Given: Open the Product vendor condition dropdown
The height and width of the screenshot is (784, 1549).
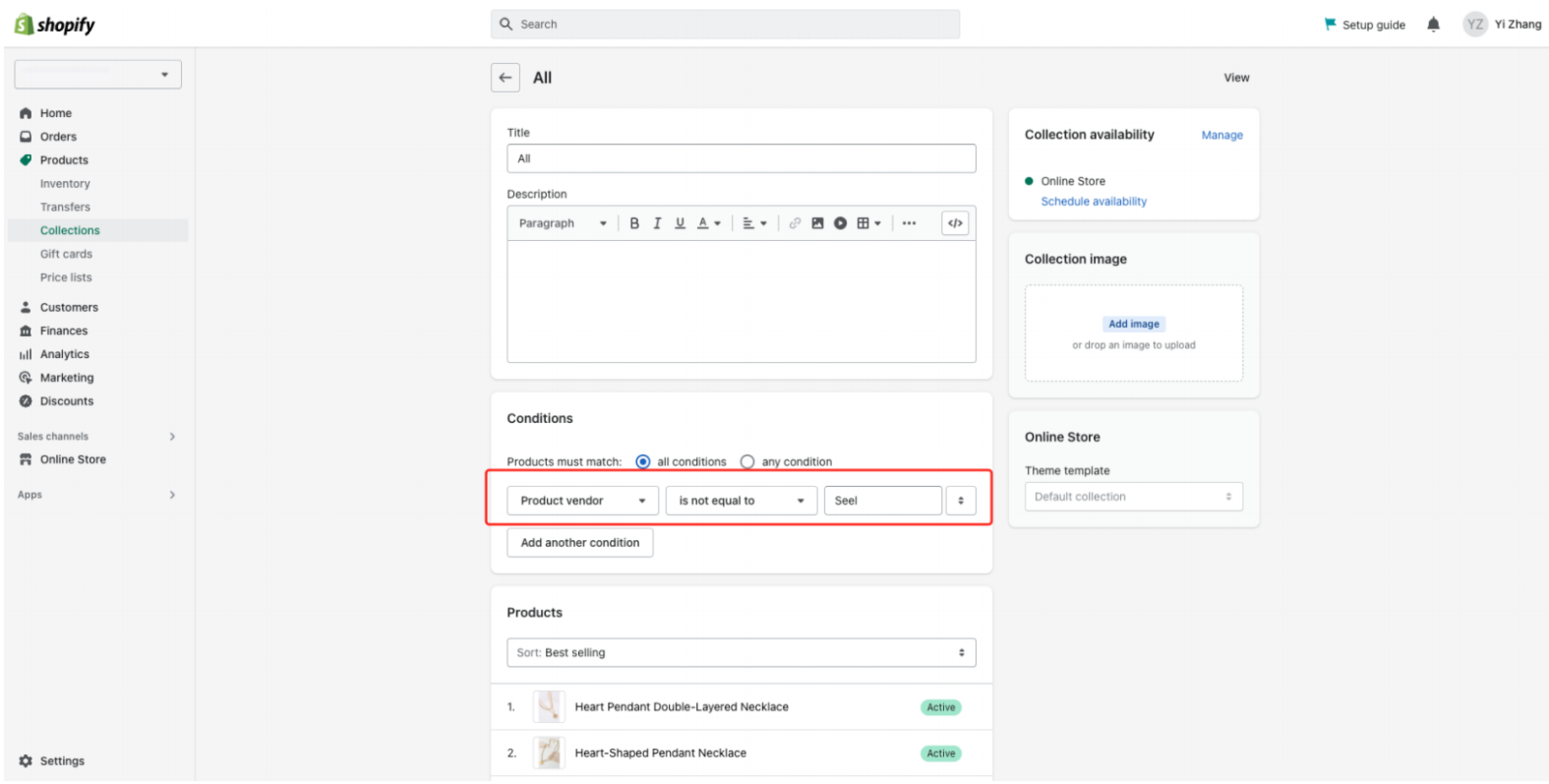Looking at the screenshot, I should tap(582, 500).
